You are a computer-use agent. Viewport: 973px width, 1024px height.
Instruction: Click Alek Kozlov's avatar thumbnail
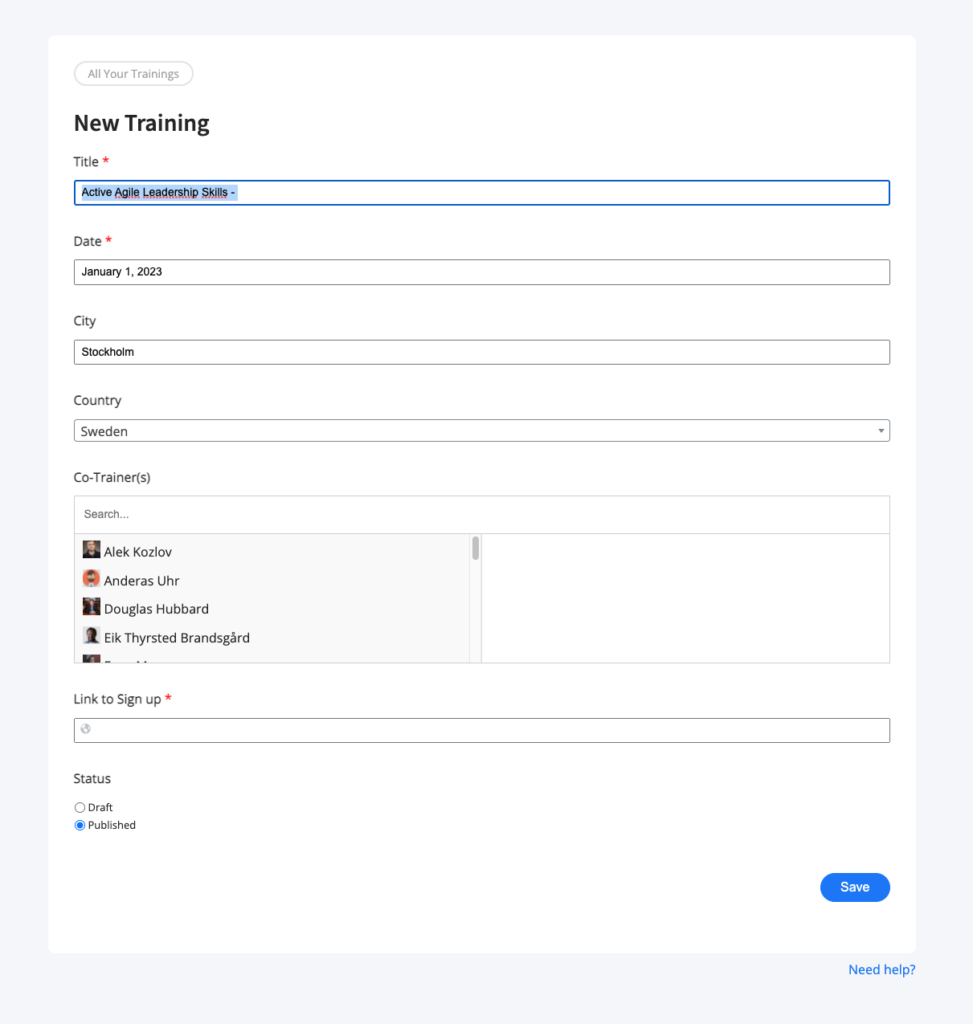coord(91,549)
